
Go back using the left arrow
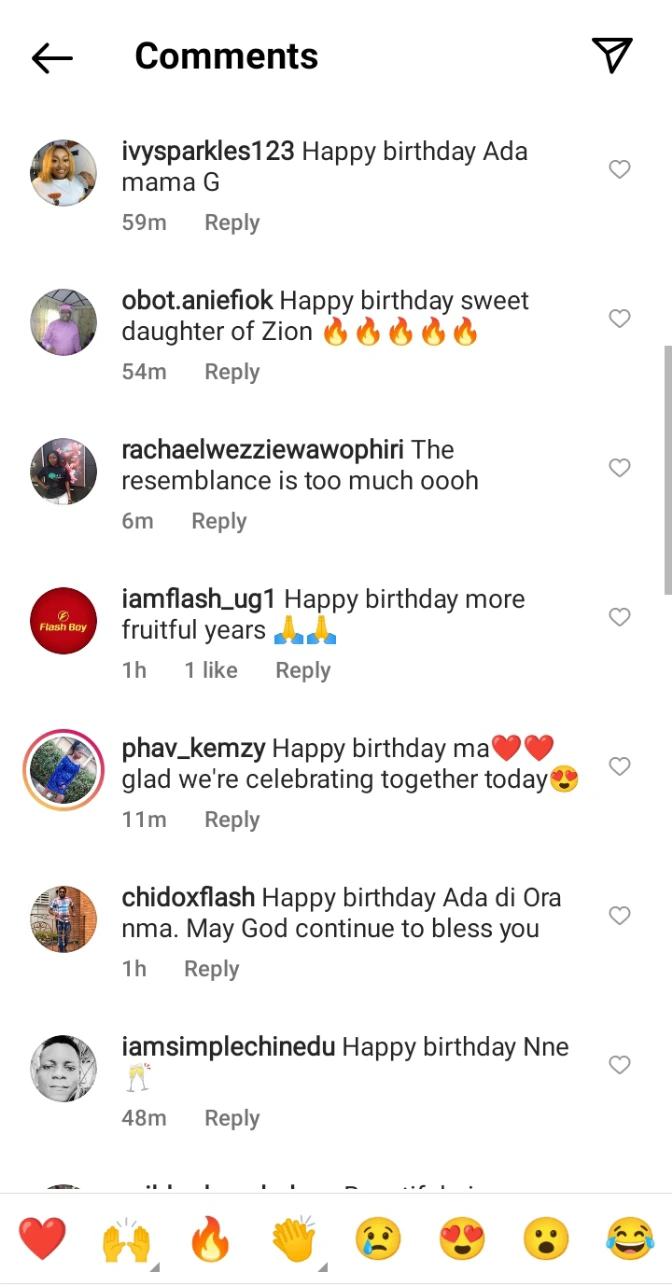click(x=52, y=58)
